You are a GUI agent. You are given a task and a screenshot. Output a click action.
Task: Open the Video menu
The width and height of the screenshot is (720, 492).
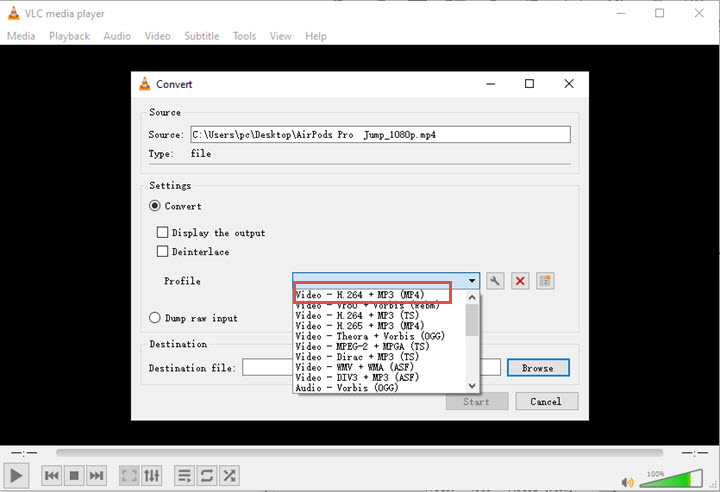(158, 36)
